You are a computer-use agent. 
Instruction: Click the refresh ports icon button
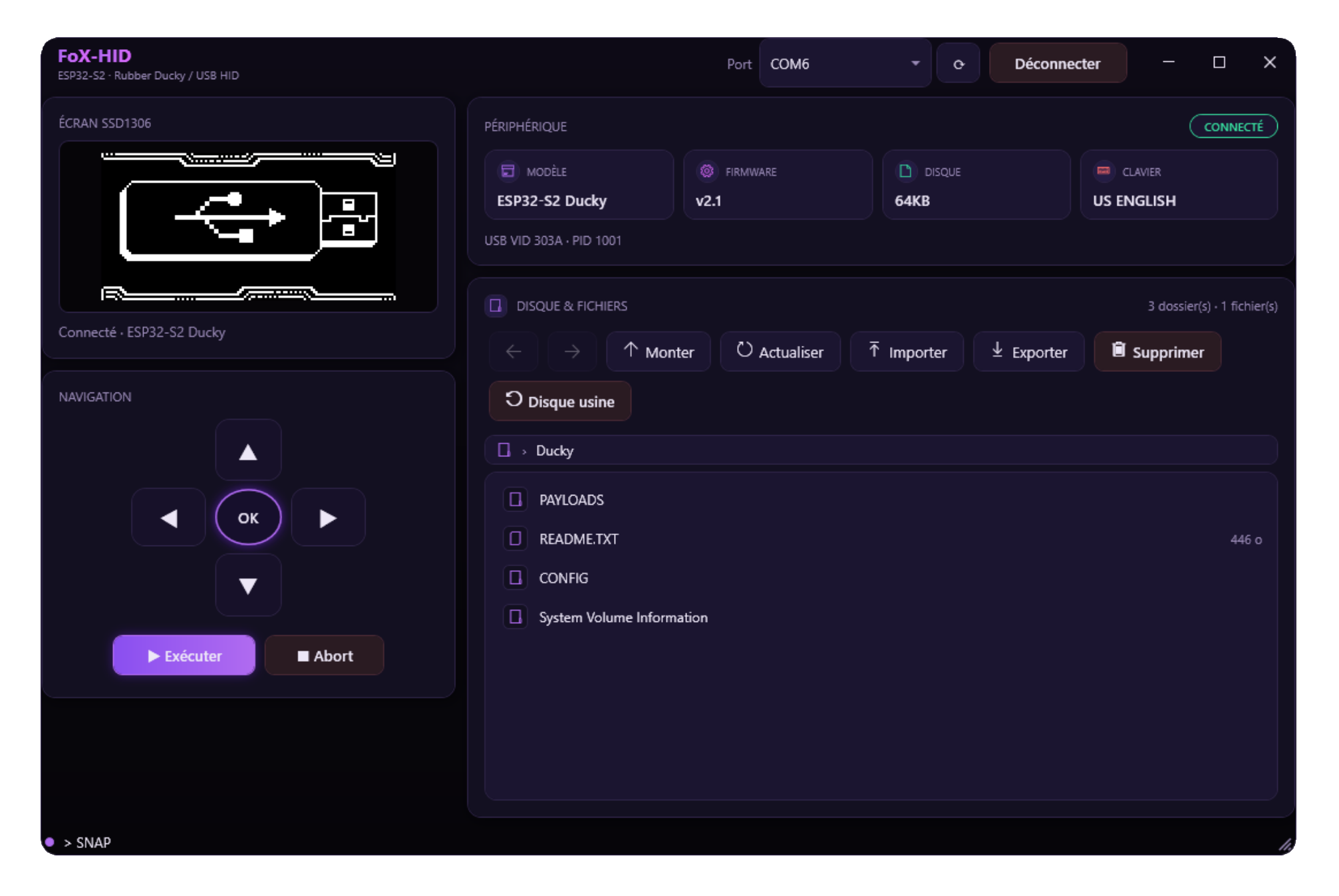point(958,64)
